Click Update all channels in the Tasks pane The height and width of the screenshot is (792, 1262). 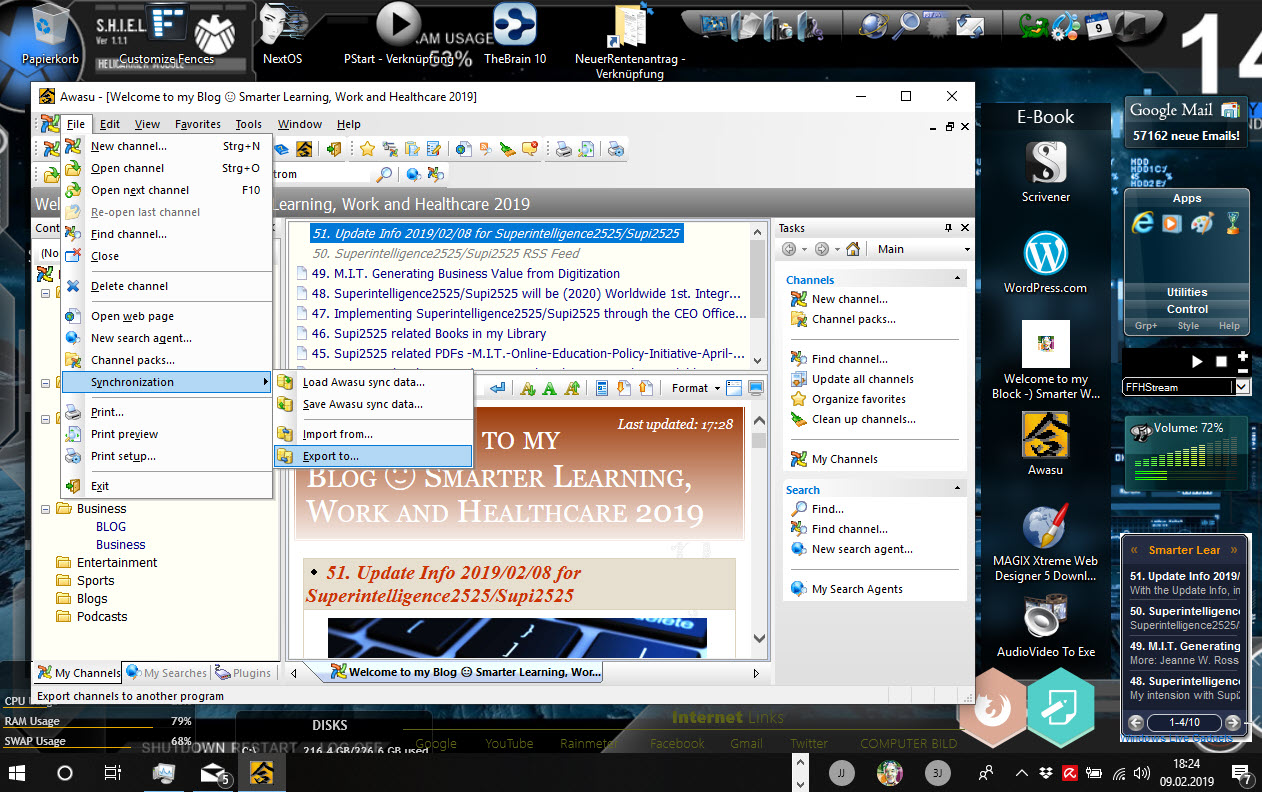pyautogui.click(x=862, y=379)
